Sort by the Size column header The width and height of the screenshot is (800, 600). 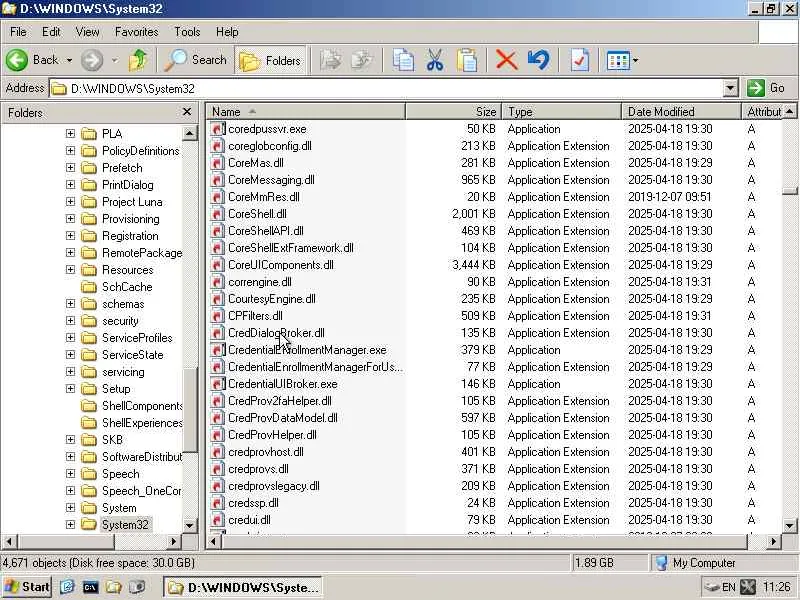[453, 111]
